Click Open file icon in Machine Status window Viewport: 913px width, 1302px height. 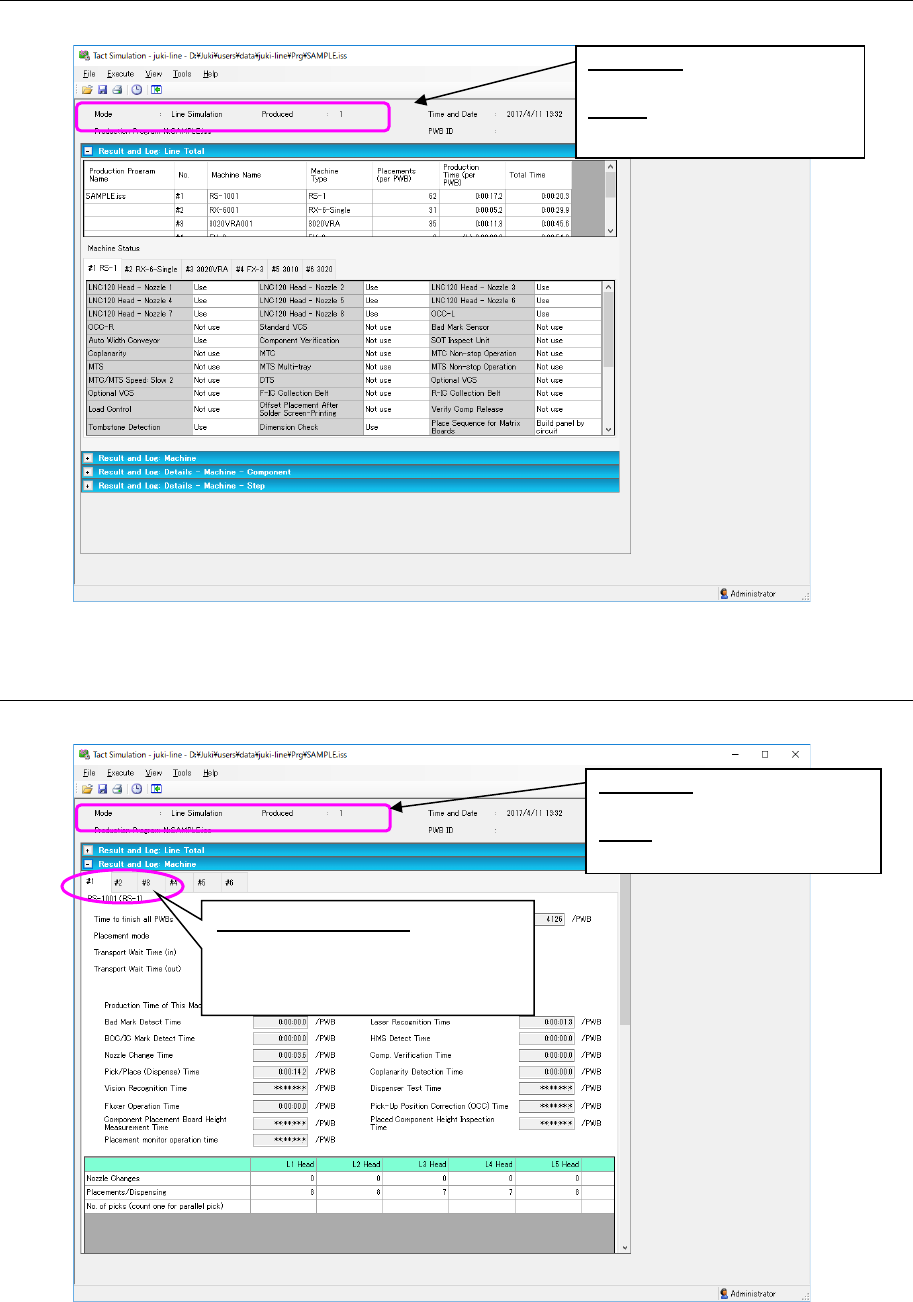(87, 89)
